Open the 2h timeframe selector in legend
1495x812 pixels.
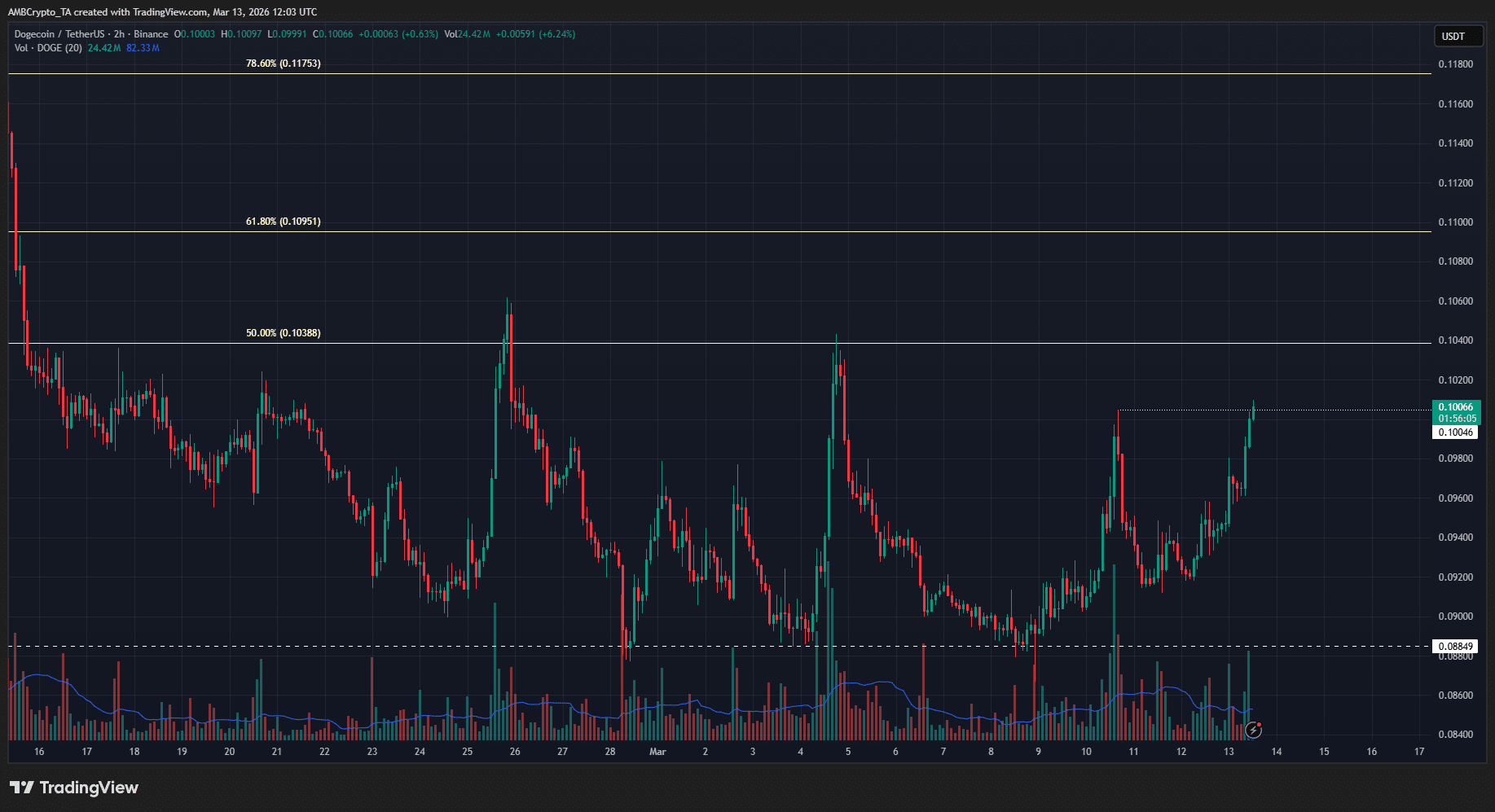[121, 34]
